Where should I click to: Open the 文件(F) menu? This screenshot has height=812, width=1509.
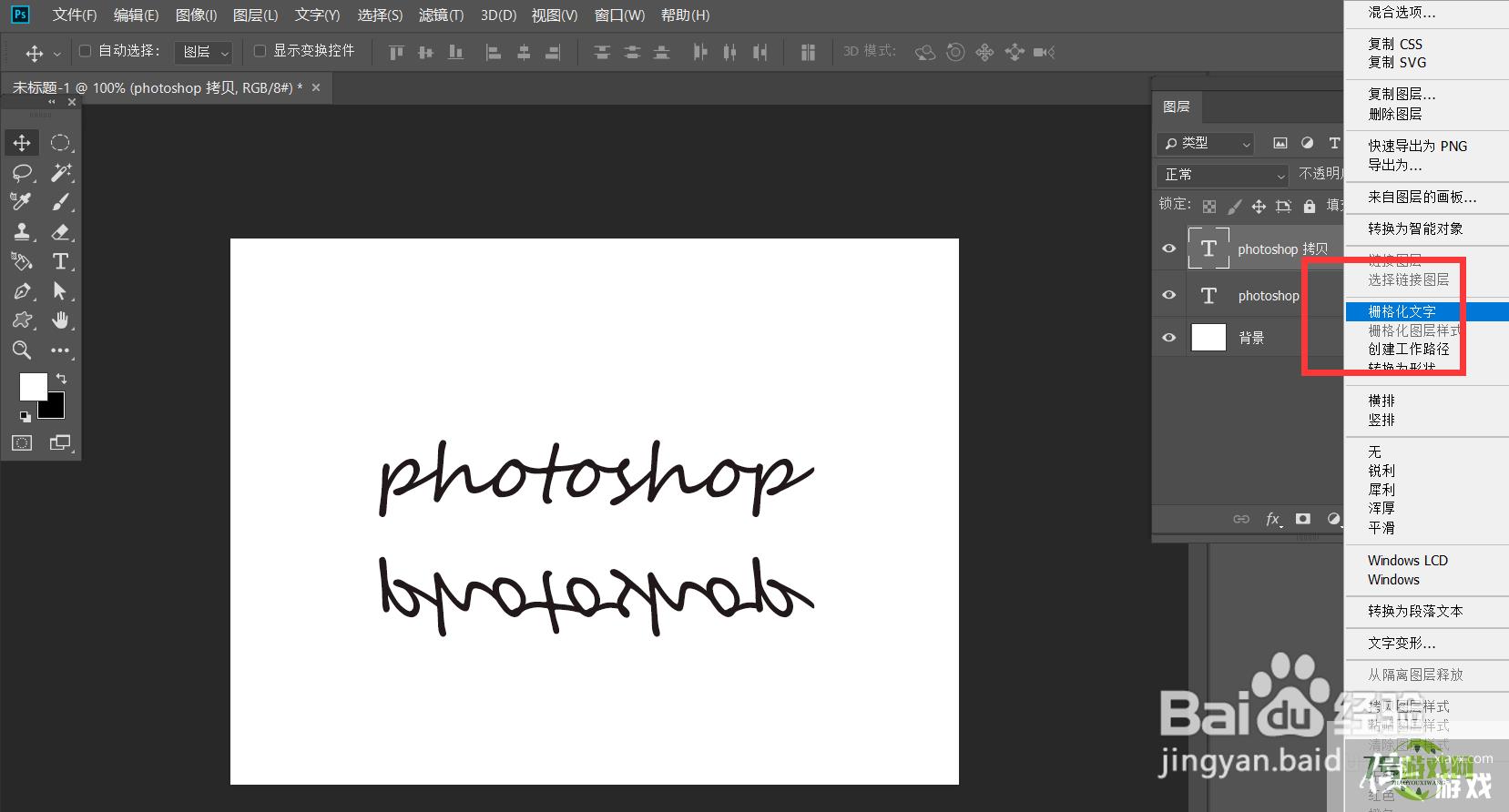[75, 15]
